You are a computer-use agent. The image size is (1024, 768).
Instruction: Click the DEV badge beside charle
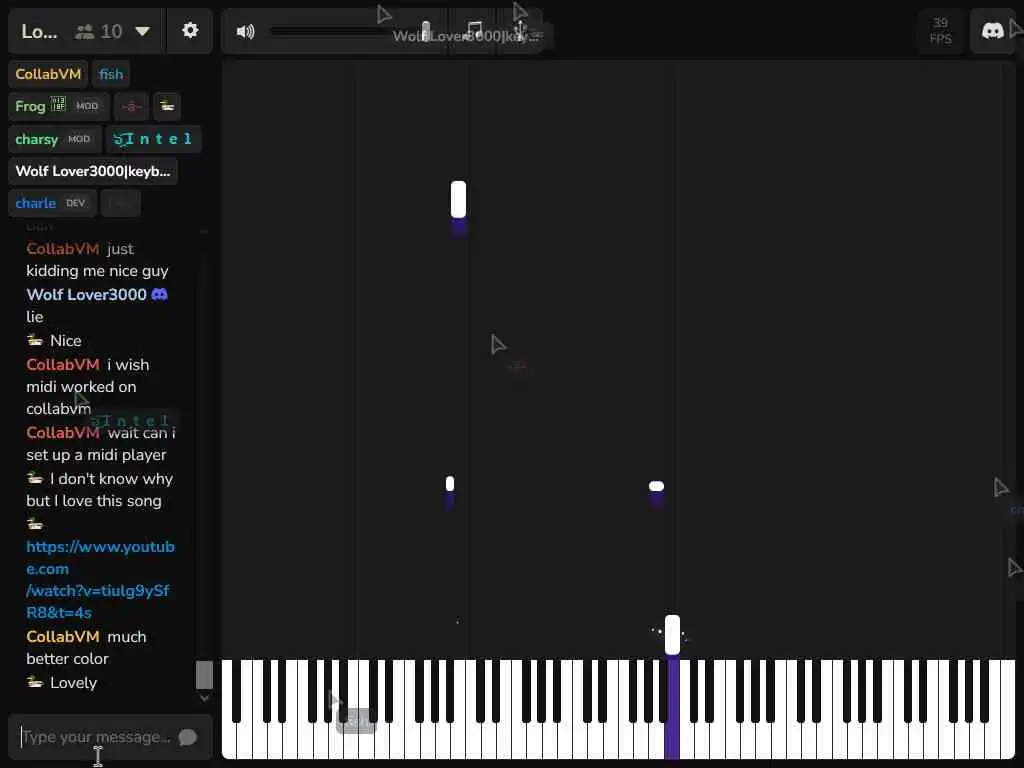pyautogui.click(x=76, y=203)
